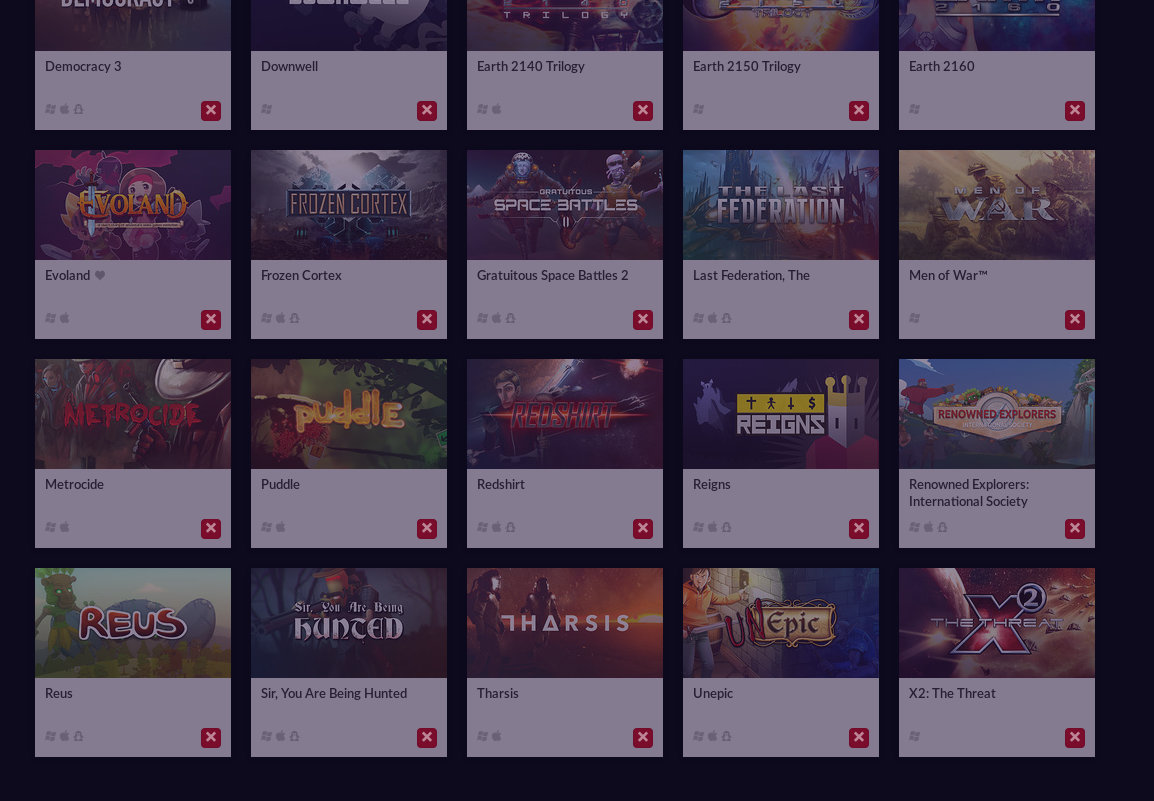
Task: Click the X2: The Threat title
Action: tap(952, 694)
